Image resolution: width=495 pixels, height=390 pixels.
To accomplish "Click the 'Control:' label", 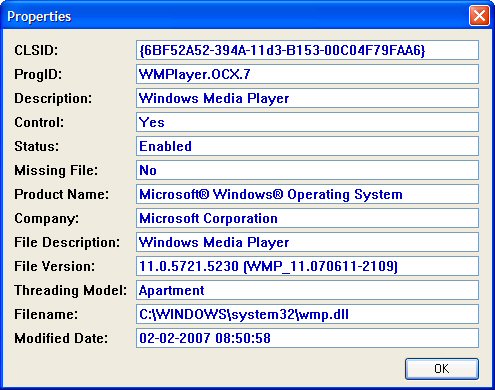I will tap(39, 123).
